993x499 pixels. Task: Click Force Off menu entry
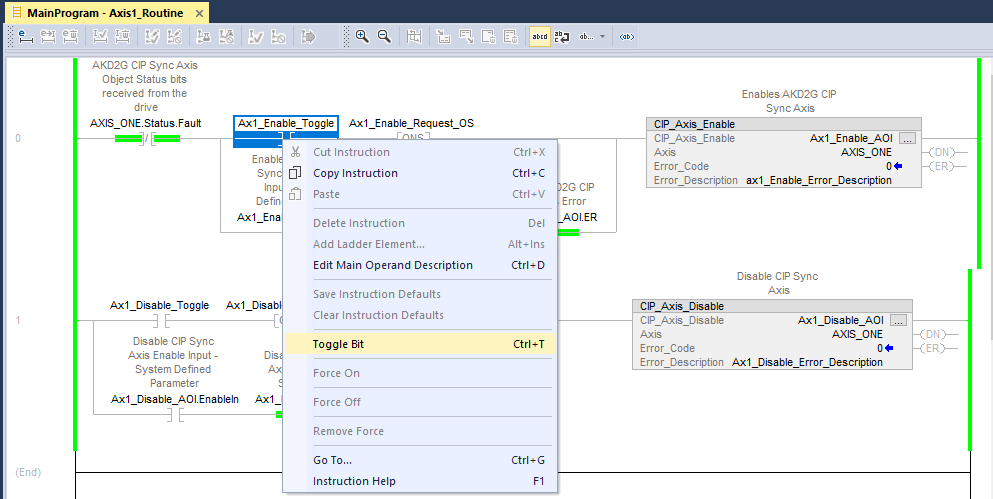coord(420,402)
